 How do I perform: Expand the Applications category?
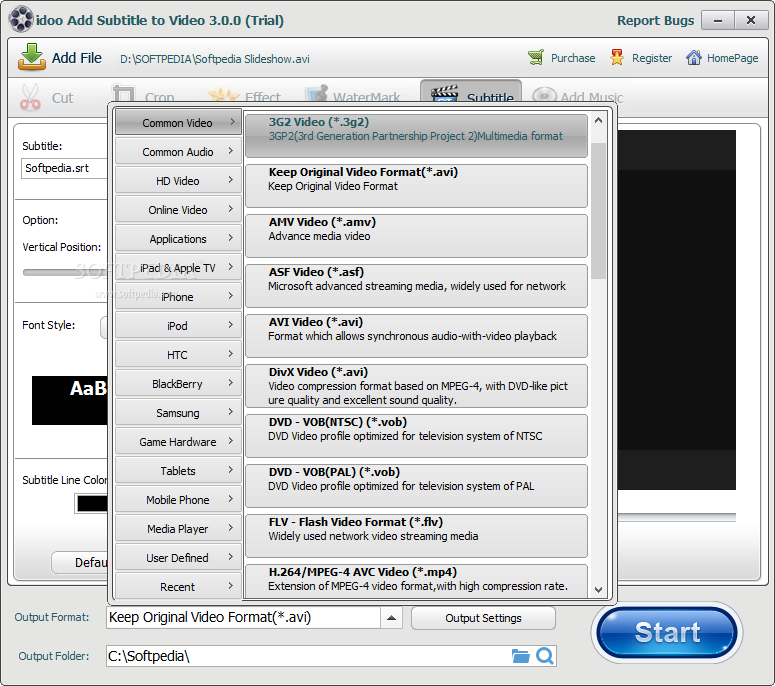[178, 239]
